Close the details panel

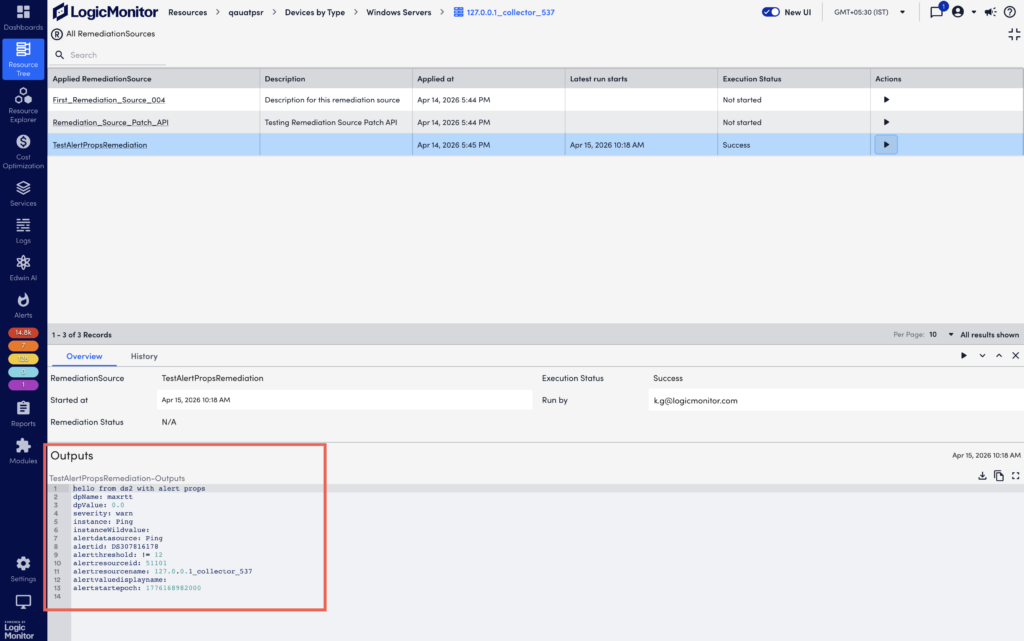coord(1016,356)
